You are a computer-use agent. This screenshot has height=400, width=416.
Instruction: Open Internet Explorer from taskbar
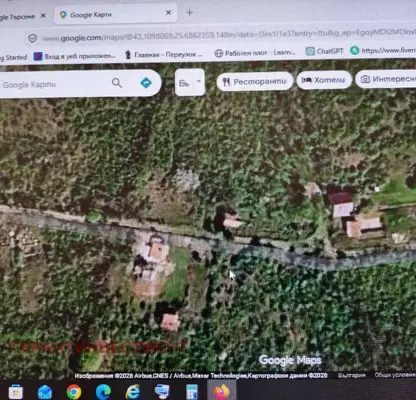point(133,392)
